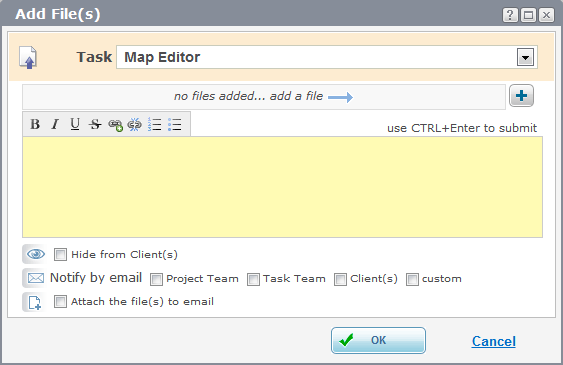563x365 pixels.
Task: Remove hyperlink with unlink icon
Action: pyautogui.click(x=135, y=125)
